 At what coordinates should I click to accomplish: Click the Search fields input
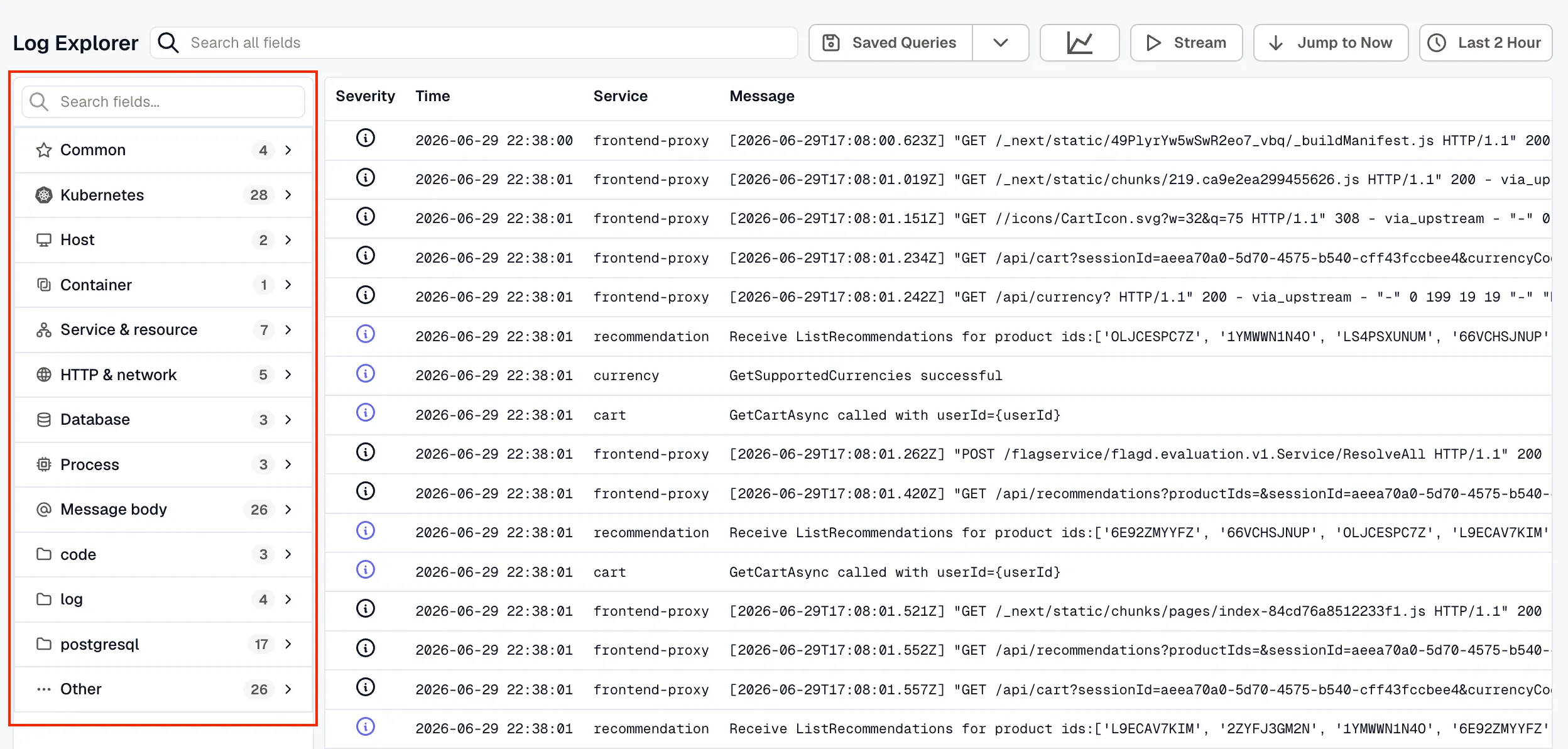point(163,102)
